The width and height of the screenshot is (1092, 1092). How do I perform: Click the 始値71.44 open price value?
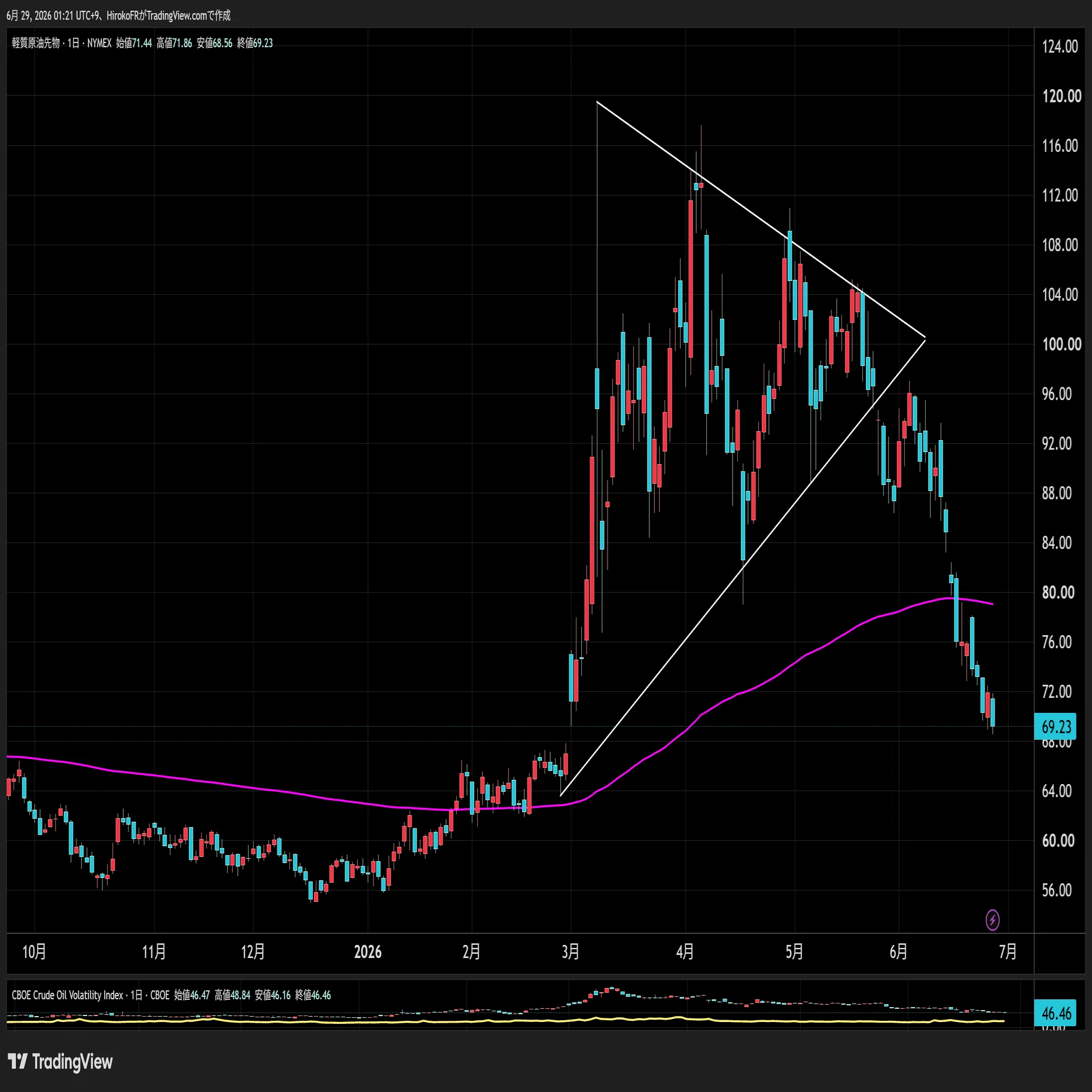[134, 43]
